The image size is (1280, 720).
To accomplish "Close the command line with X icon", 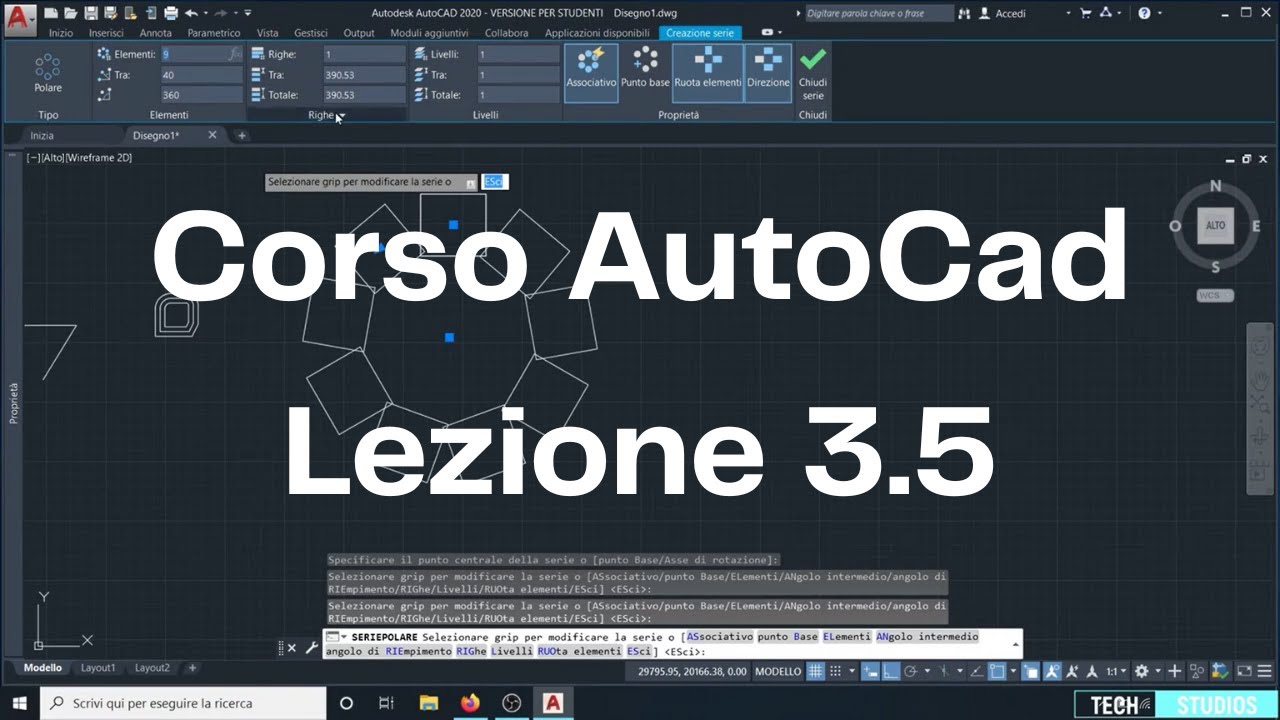I will click(291, 648).
